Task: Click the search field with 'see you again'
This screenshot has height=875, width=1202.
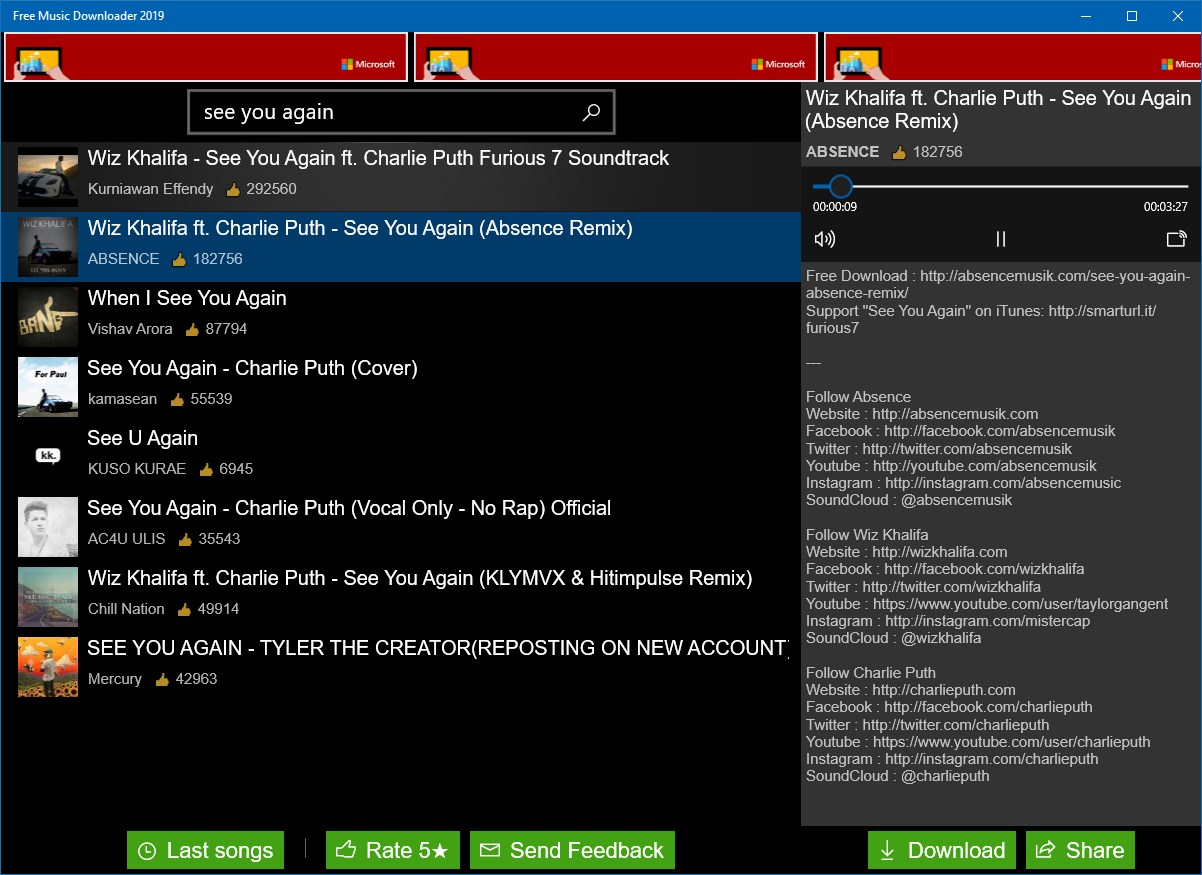Action: pyautogui.click(x=401, y=112)
